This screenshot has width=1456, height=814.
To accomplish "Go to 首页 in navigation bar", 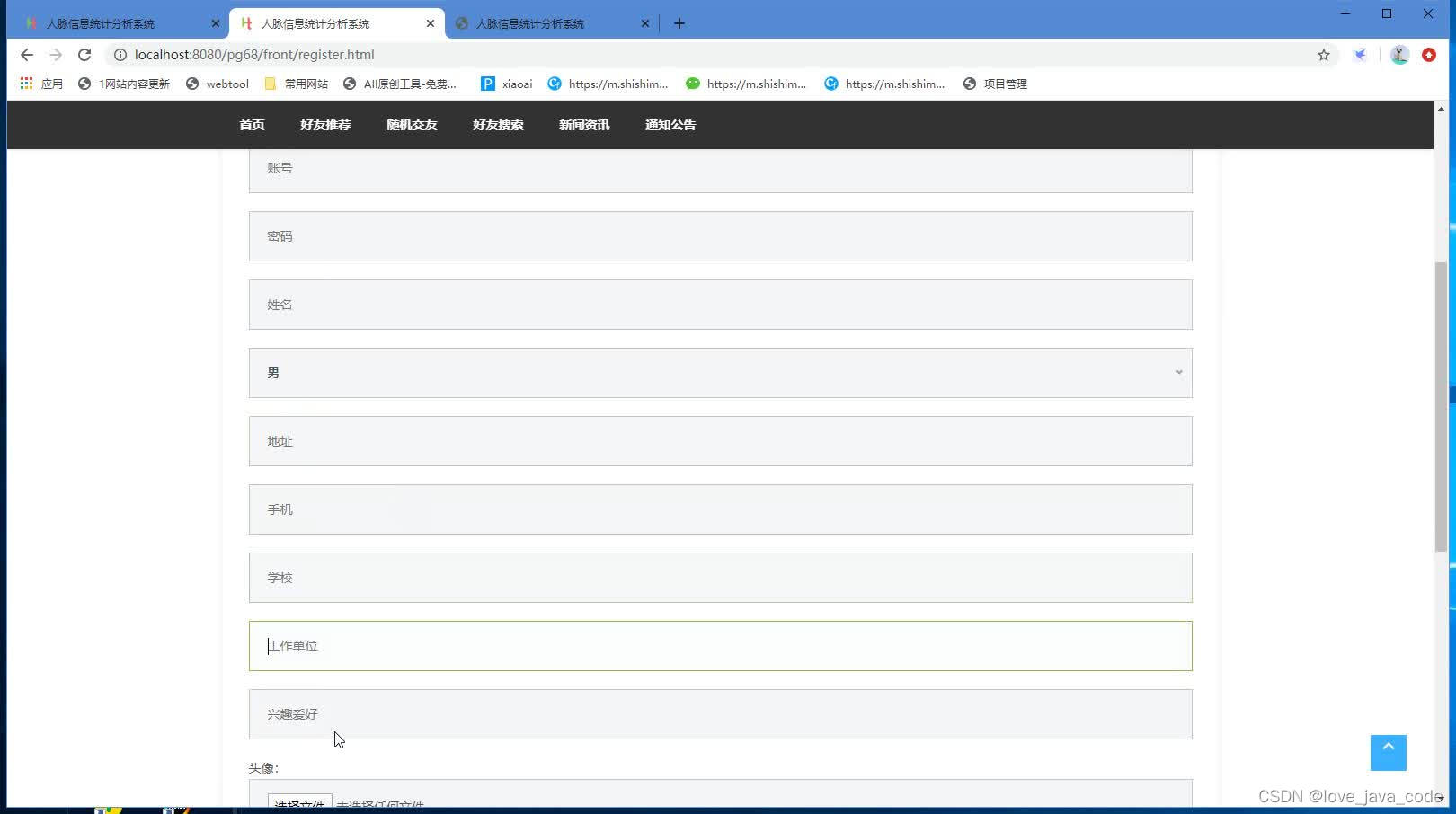I will click(252, 125).
